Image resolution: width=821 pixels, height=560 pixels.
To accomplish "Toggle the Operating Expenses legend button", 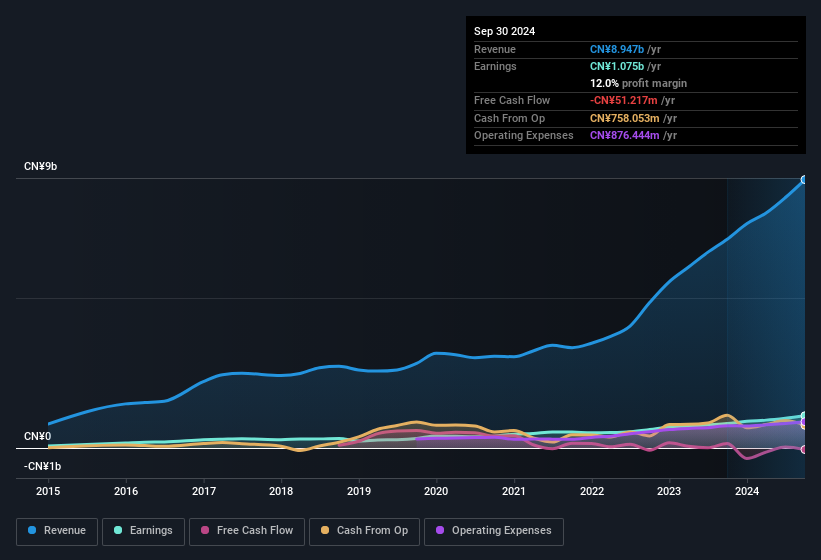I will click(494, 532).
